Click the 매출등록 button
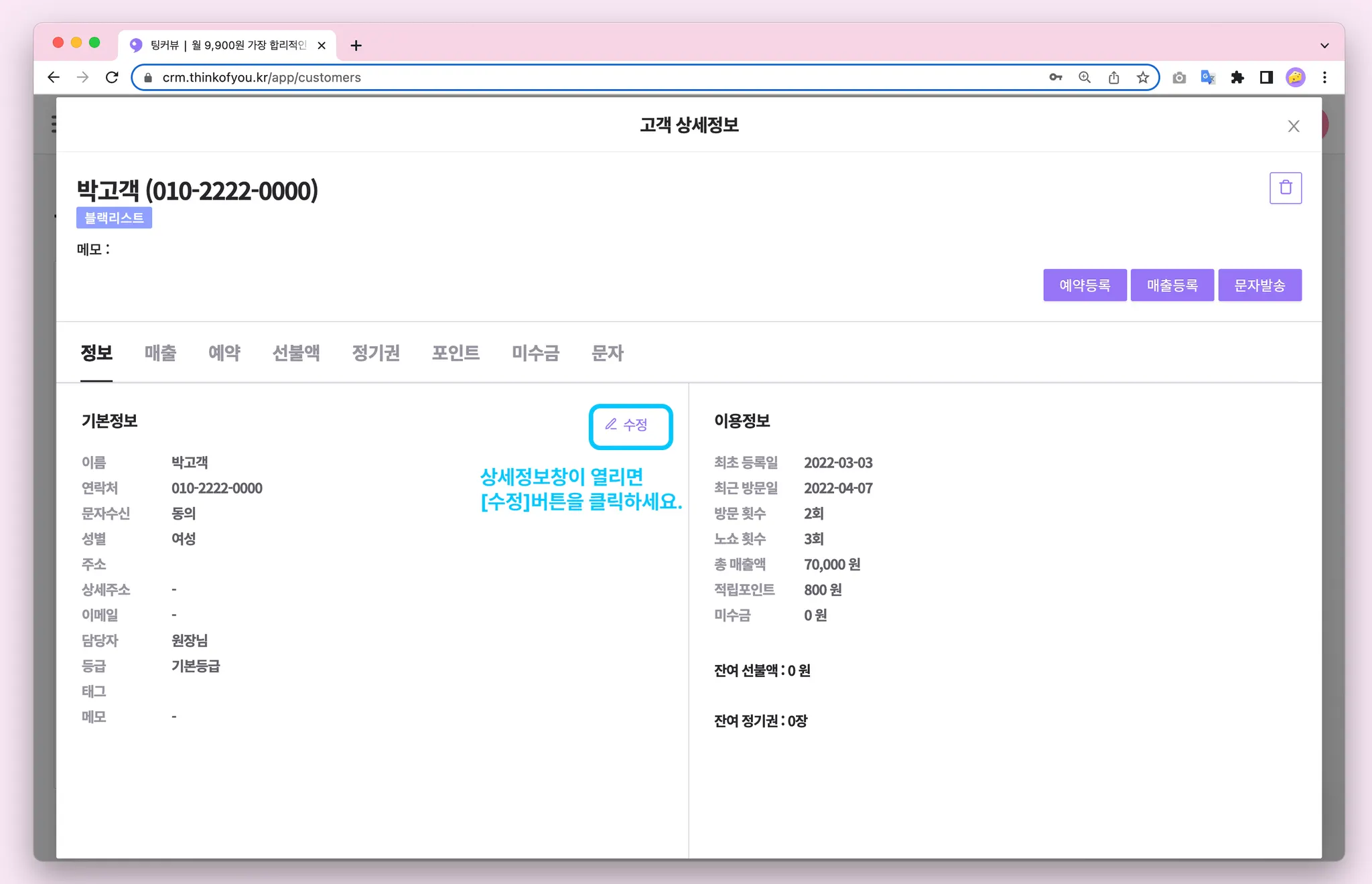 1172,285
